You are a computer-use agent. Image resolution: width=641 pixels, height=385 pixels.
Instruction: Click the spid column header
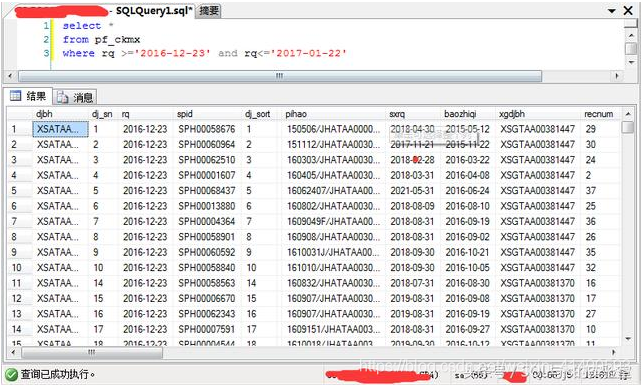click(x=208, y=114)
